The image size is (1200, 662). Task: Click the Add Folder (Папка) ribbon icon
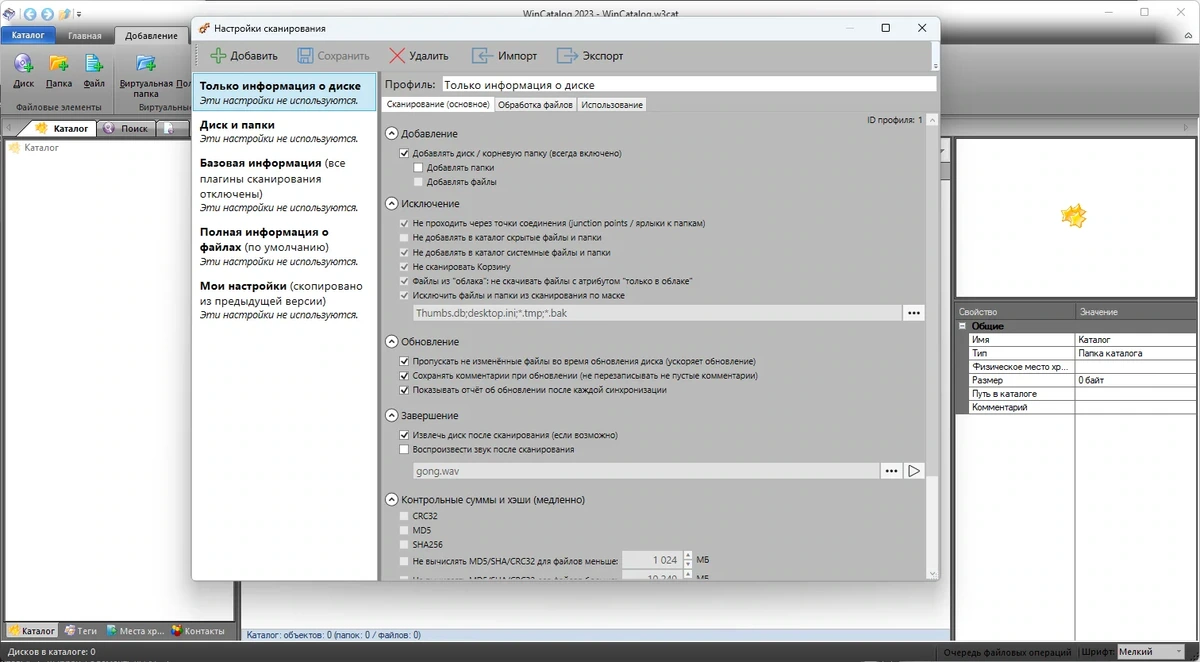tap(59, 66)
